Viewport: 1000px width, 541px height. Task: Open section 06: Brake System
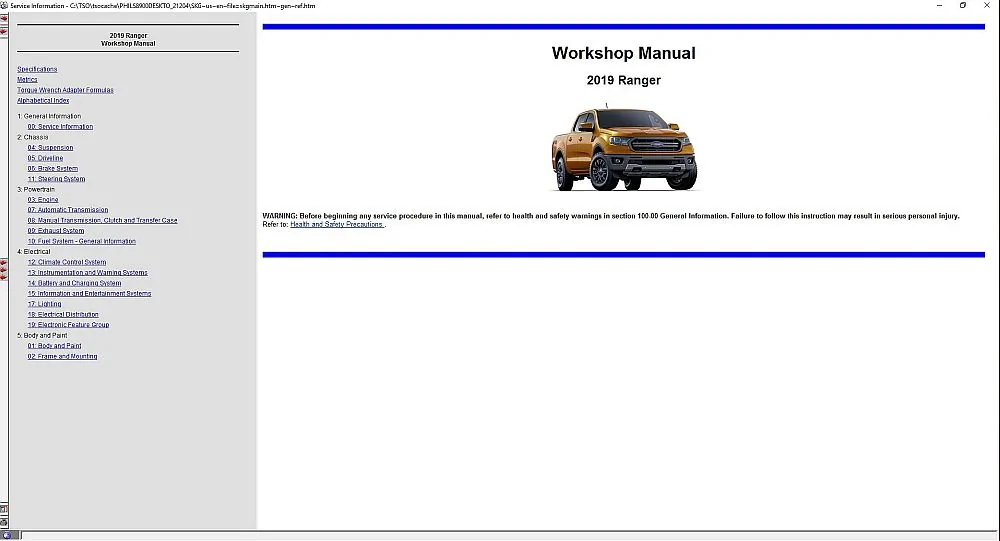pos(52,168)
